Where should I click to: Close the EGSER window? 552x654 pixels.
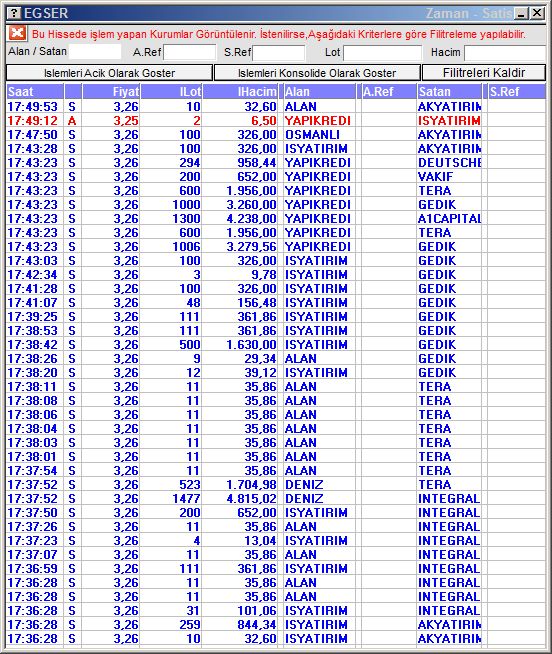(537, 13)
